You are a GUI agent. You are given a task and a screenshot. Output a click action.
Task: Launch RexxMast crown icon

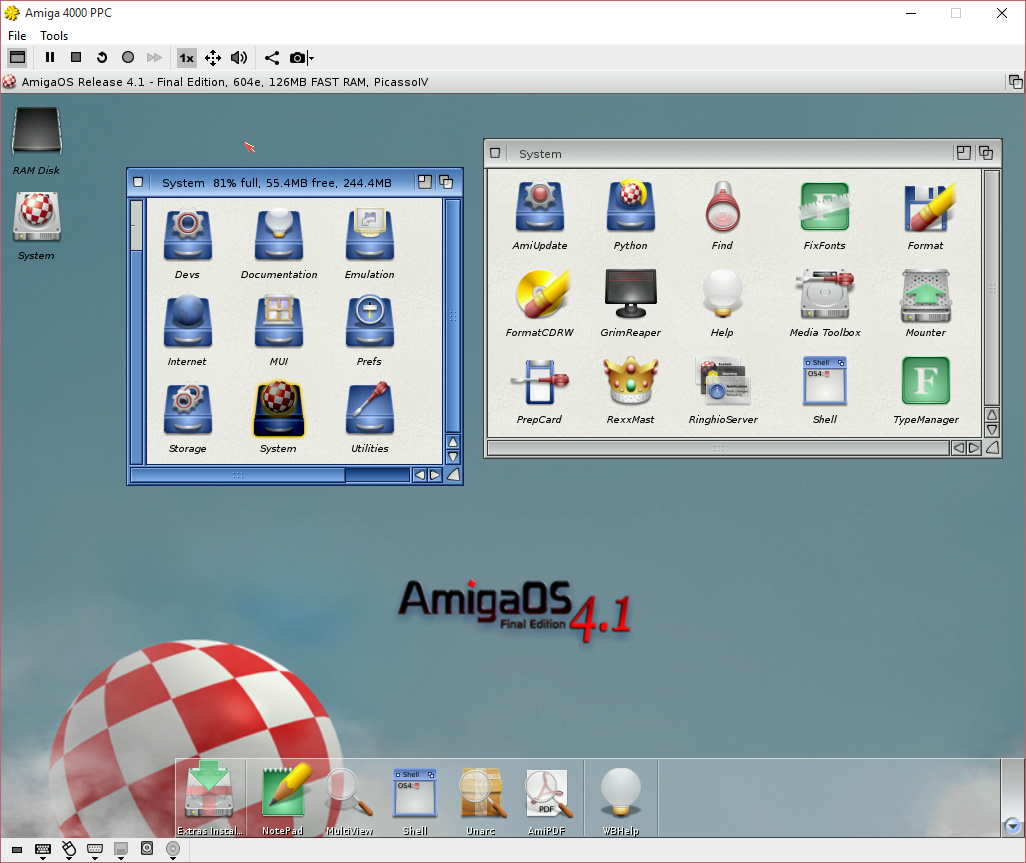(630, 380)
